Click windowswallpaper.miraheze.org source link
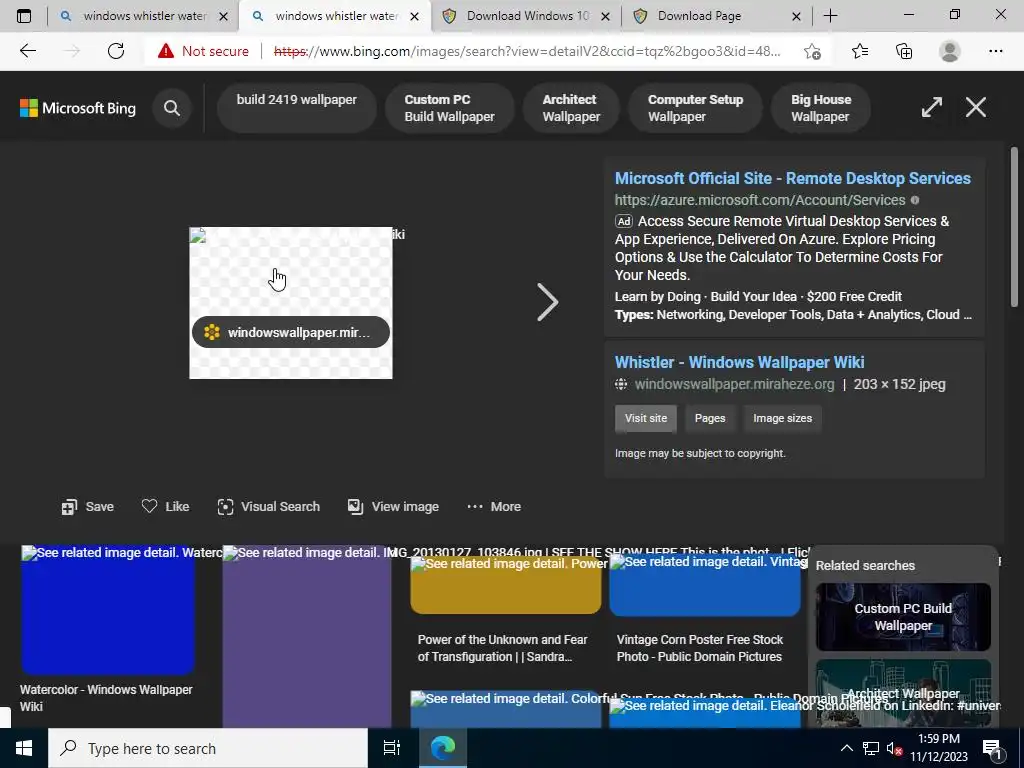Viewport: 1024px width, 768px height. coord(734,384)
